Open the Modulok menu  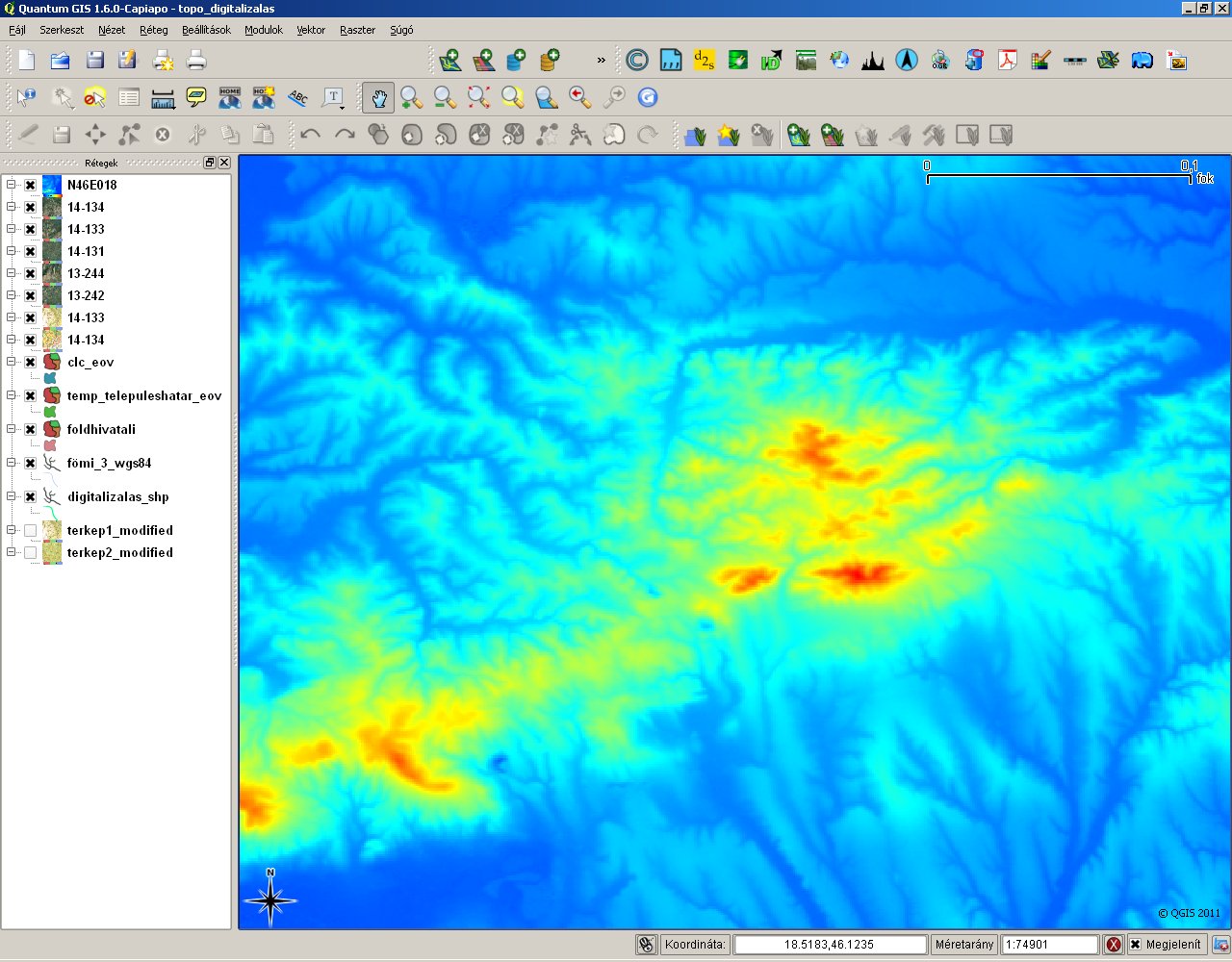264,30
